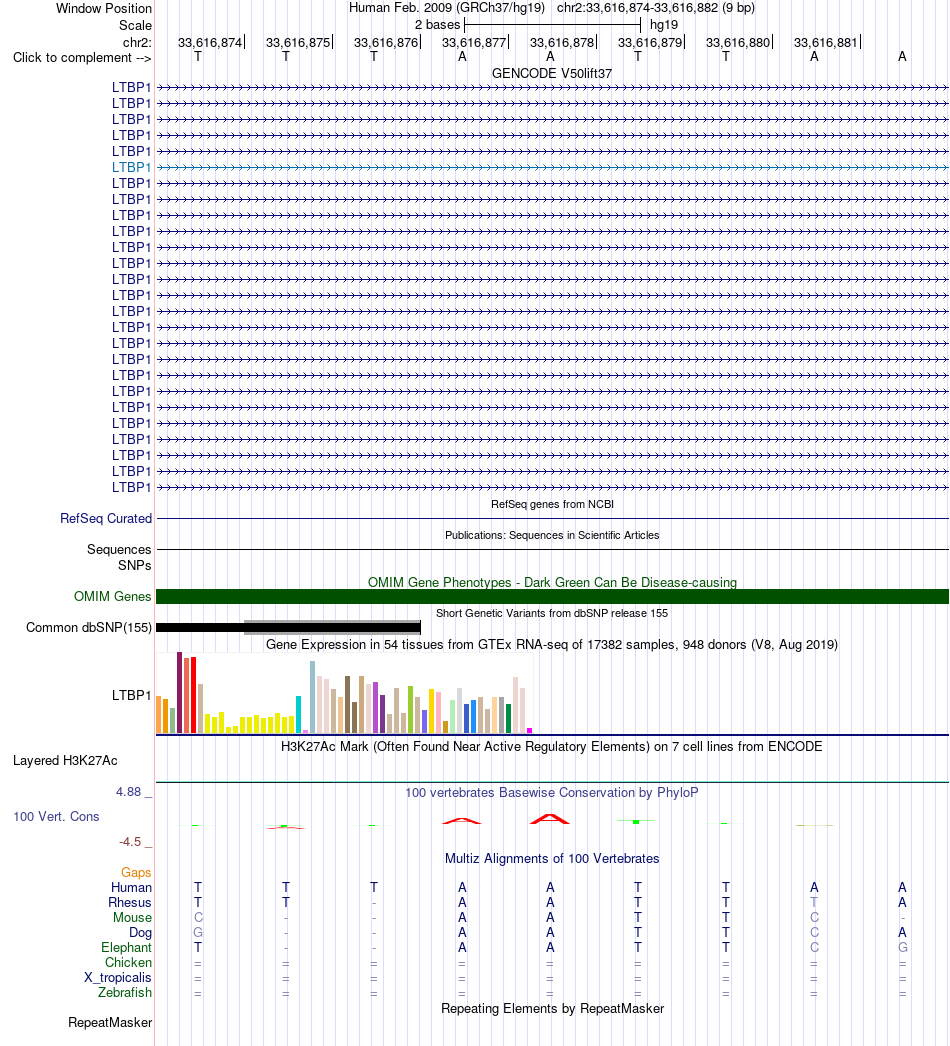This screenshot has width=950, height=1046.
Task: Open the GTEx 'Gene Expression in 54 tissues' title
Action: 552,644
